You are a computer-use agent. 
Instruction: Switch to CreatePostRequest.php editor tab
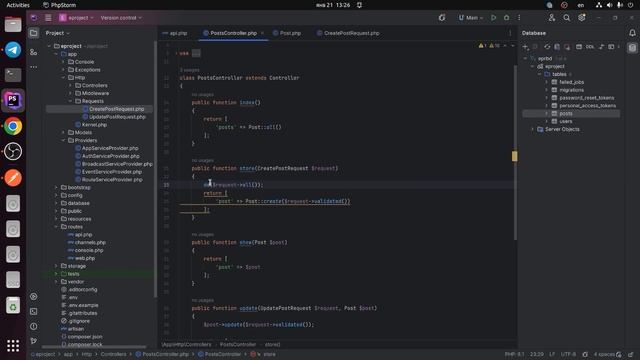(x=348, y=33)
